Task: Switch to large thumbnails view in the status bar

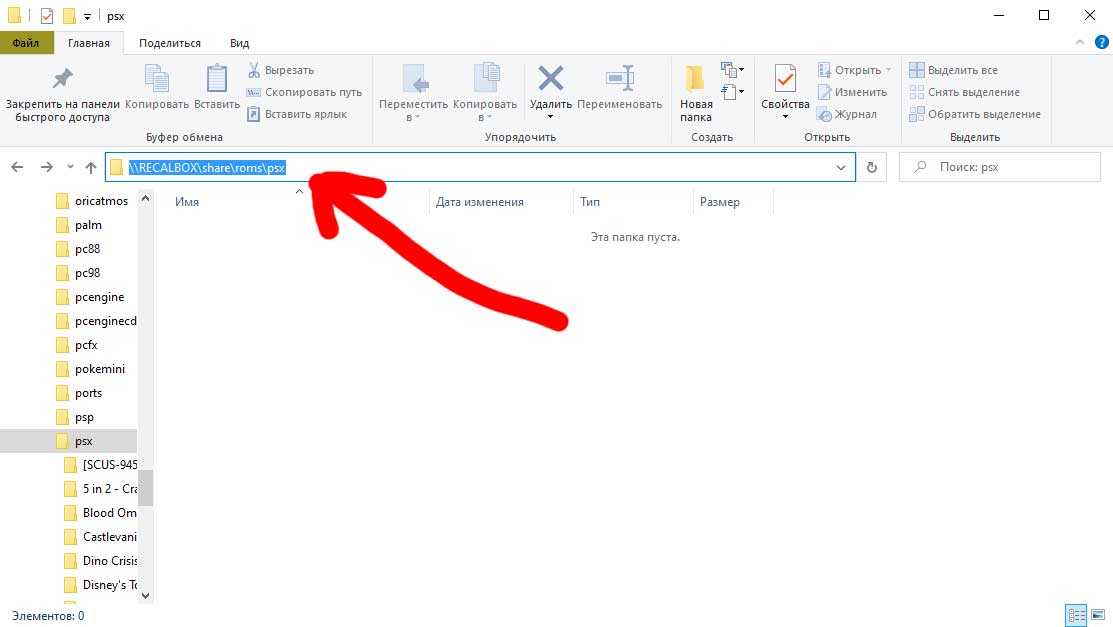Action: [1097, 615]
